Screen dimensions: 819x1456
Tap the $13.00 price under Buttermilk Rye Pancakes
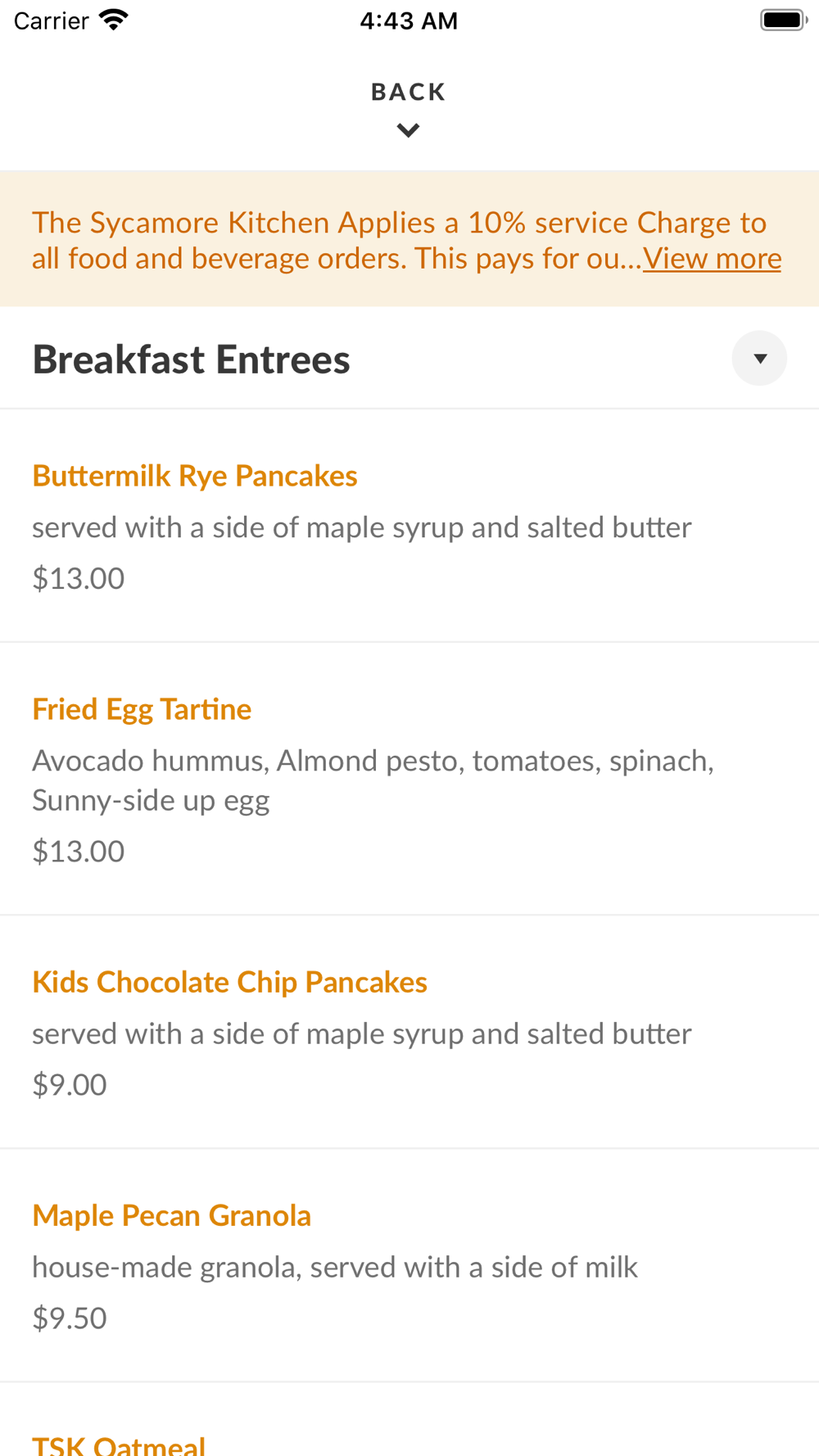coord(78,578)
